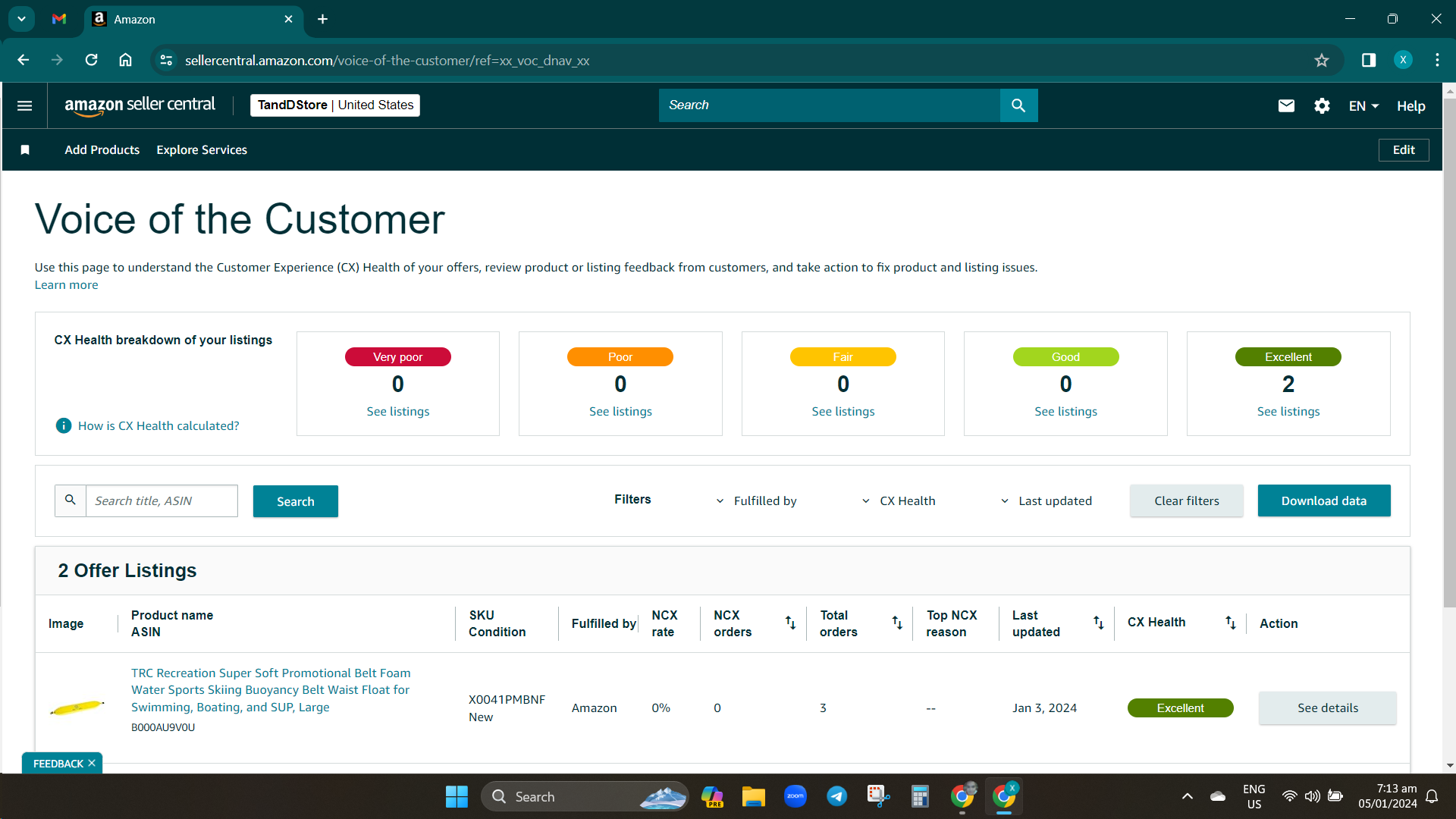View site information icon in address bar

(166, 60)
